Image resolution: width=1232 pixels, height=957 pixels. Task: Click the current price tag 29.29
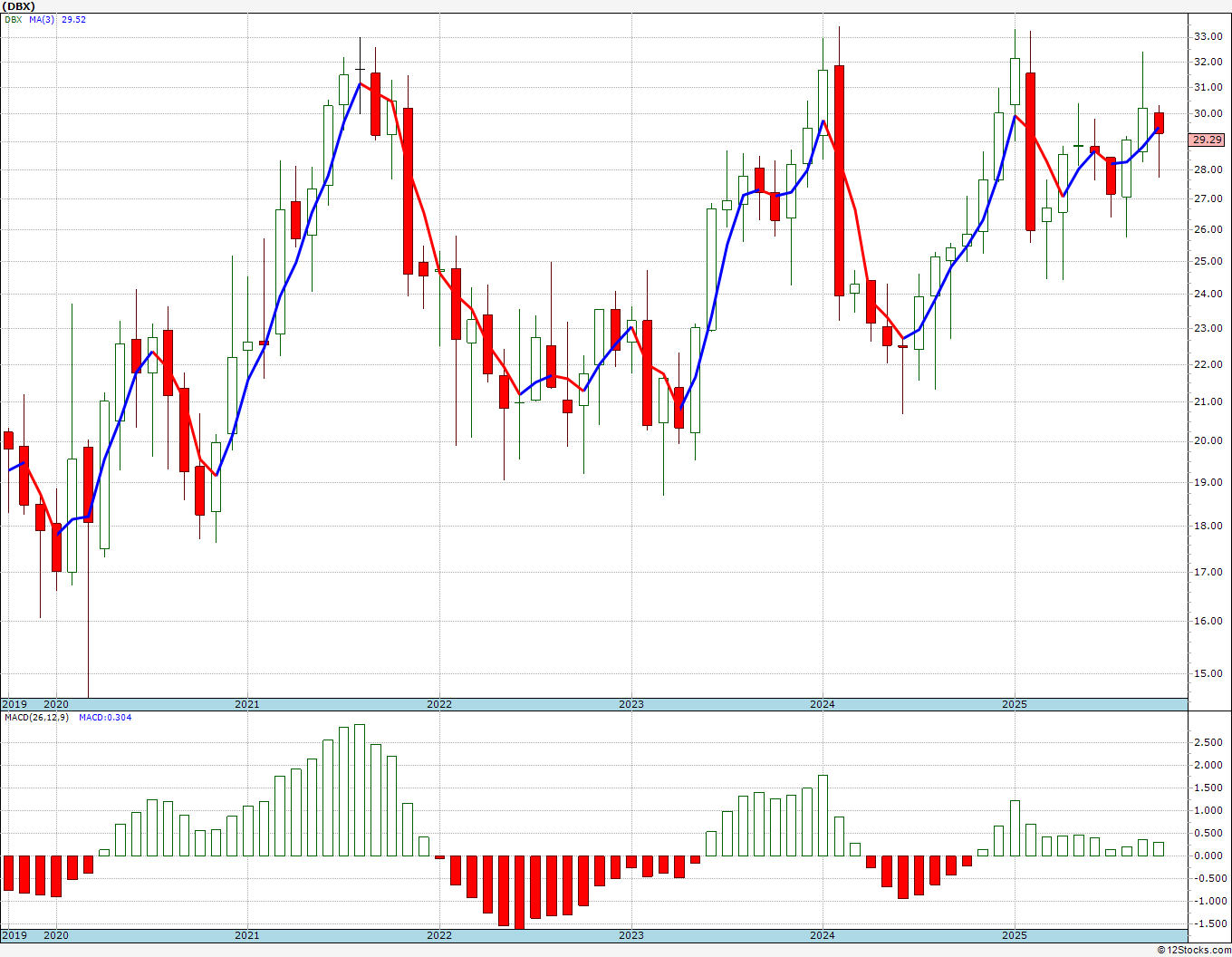1207,140
